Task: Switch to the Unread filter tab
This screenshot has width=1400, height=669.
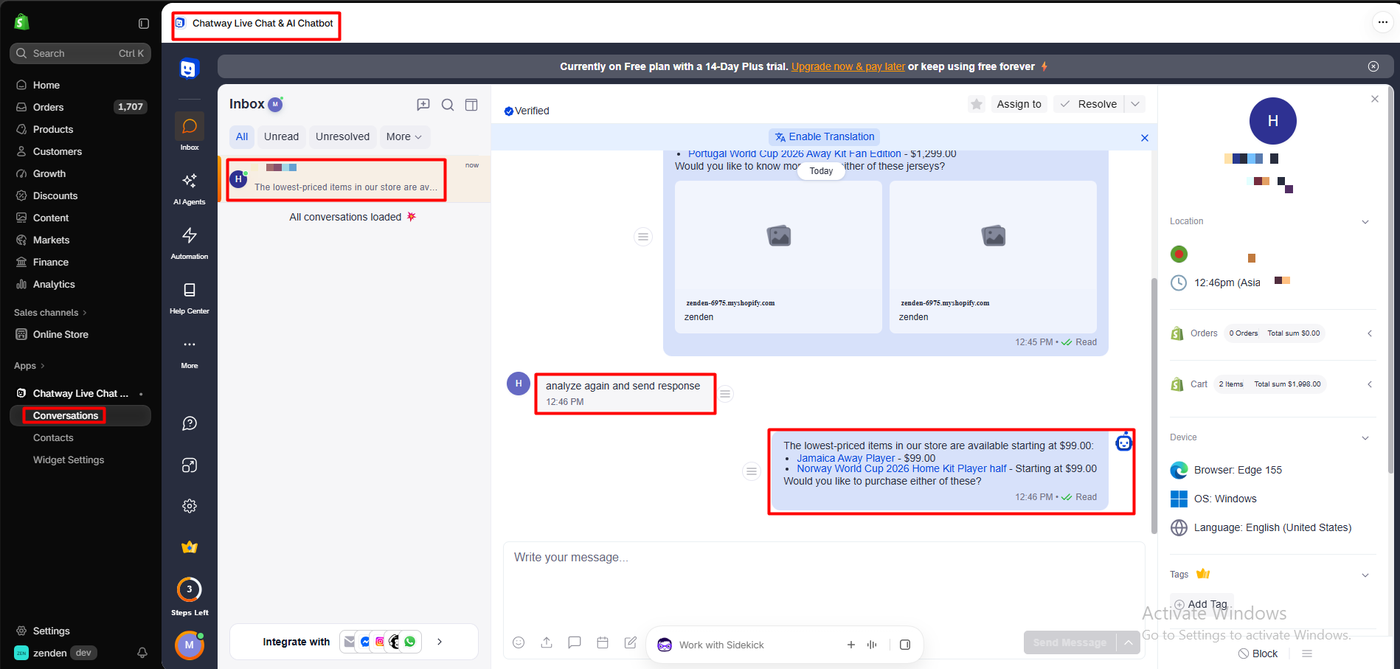Action: [x=281, y=137]
